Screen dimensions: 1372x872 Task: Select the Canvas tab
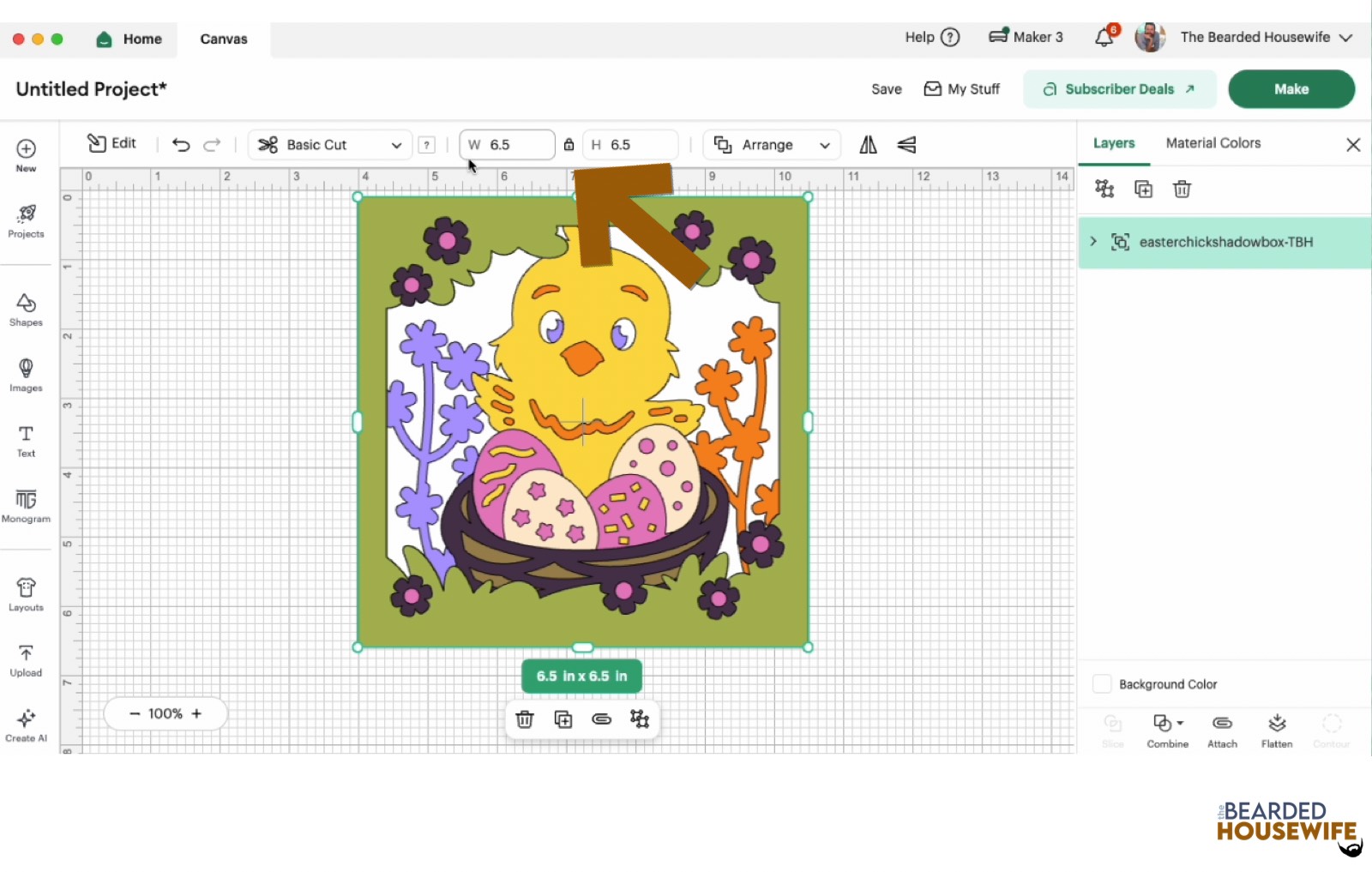pos(222,39)
